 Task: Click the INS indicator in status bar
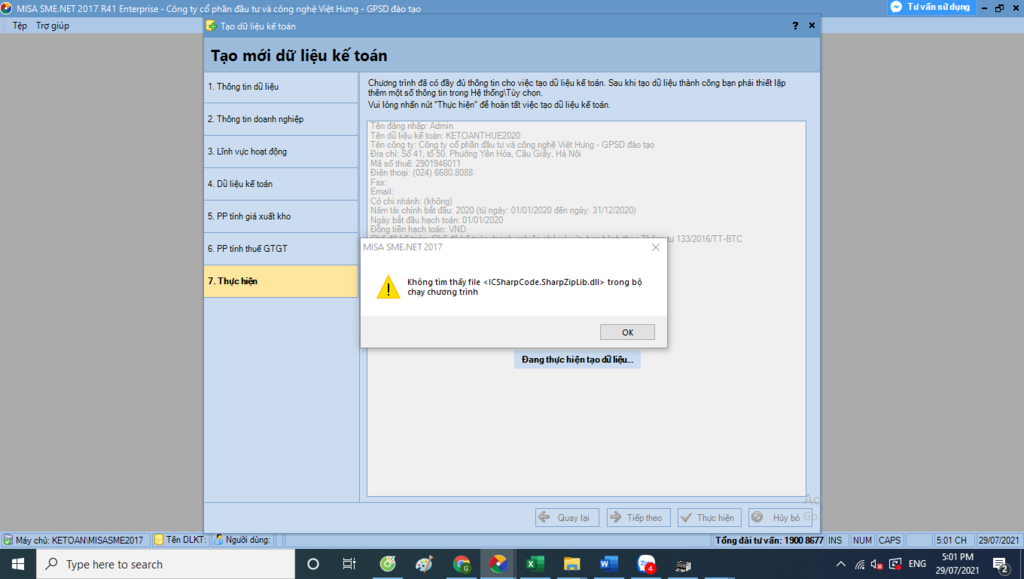point(835,540)
